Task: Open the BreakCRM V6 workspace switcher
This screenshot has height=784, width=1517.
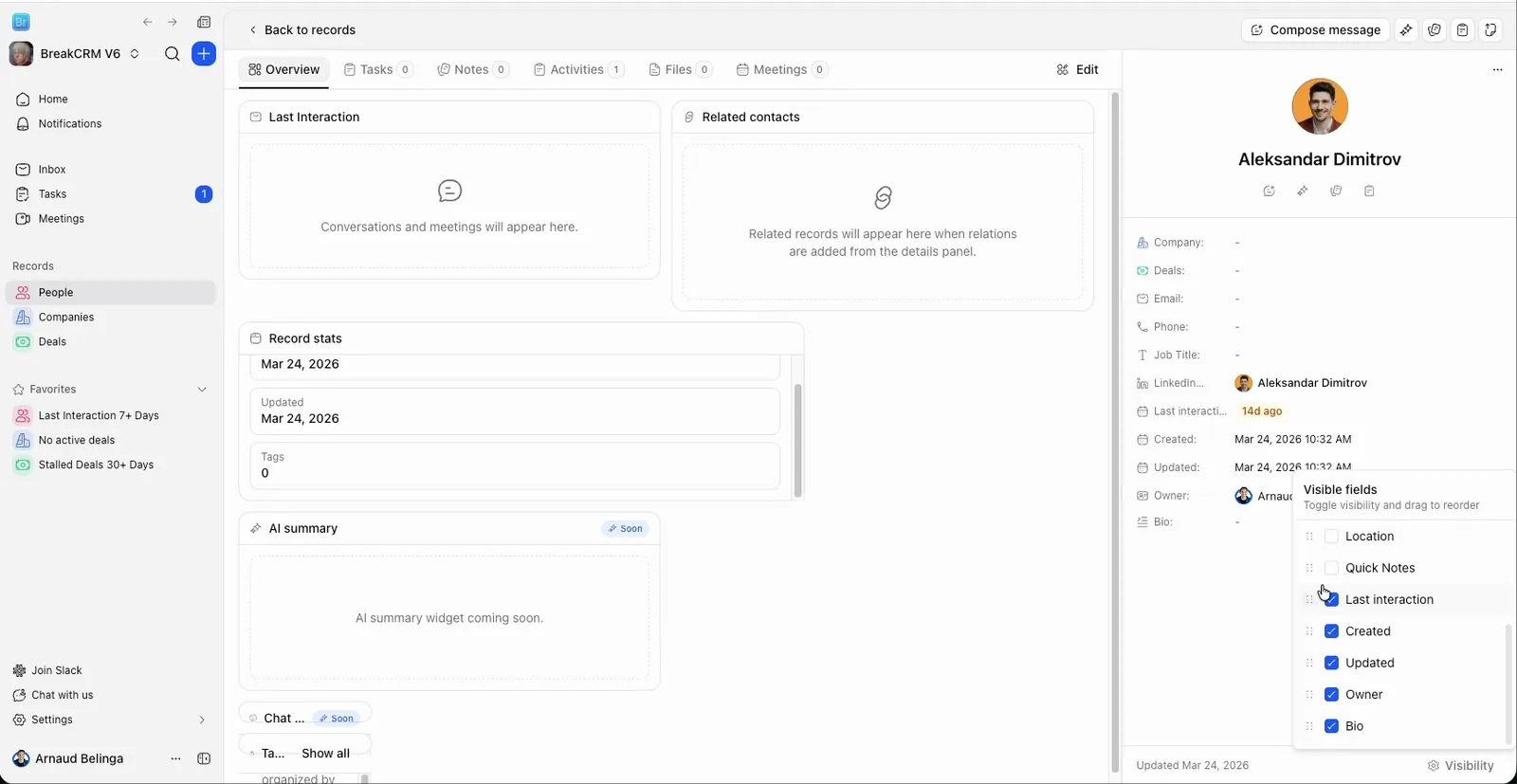Action: [76, 54]
